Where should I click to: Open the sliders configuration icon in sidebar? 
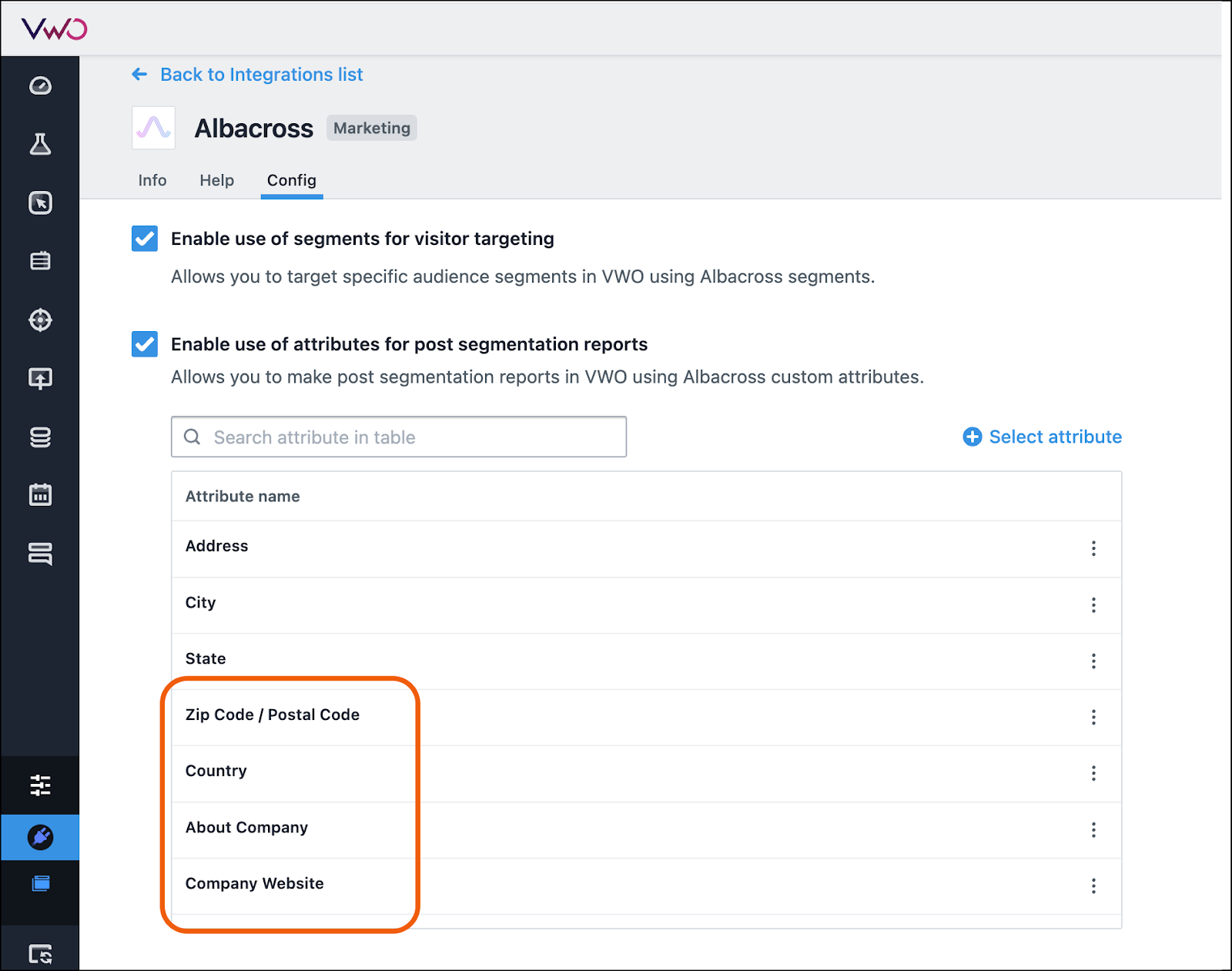[40, 785]
